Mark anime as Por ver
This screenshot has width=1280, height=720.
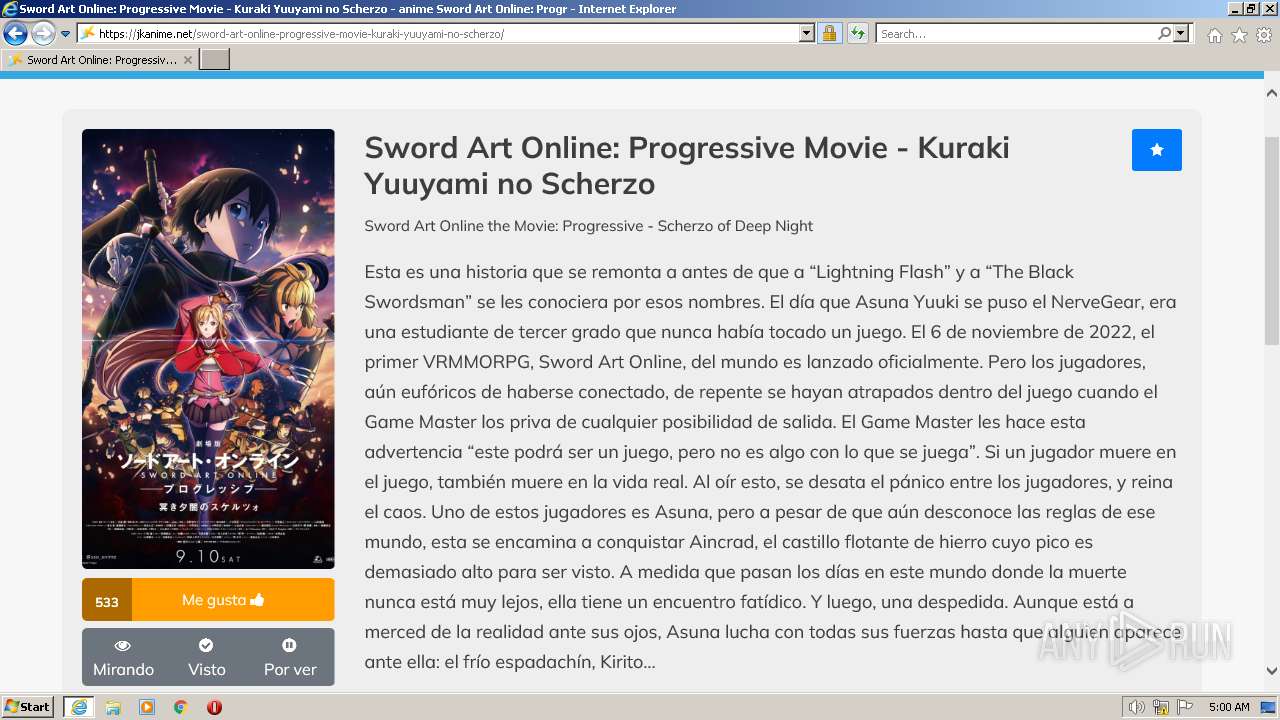(290, 658)
